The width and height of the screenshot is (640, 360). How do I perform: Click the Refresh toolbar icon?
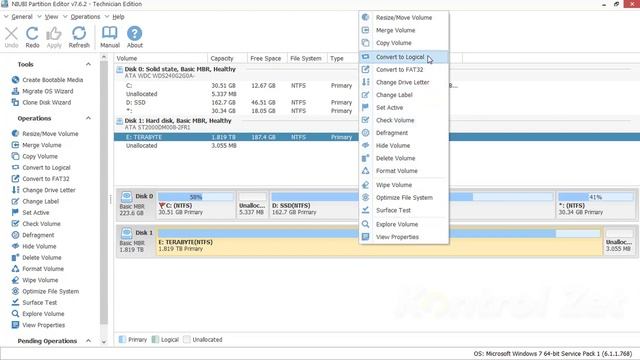tap(79, 34)
